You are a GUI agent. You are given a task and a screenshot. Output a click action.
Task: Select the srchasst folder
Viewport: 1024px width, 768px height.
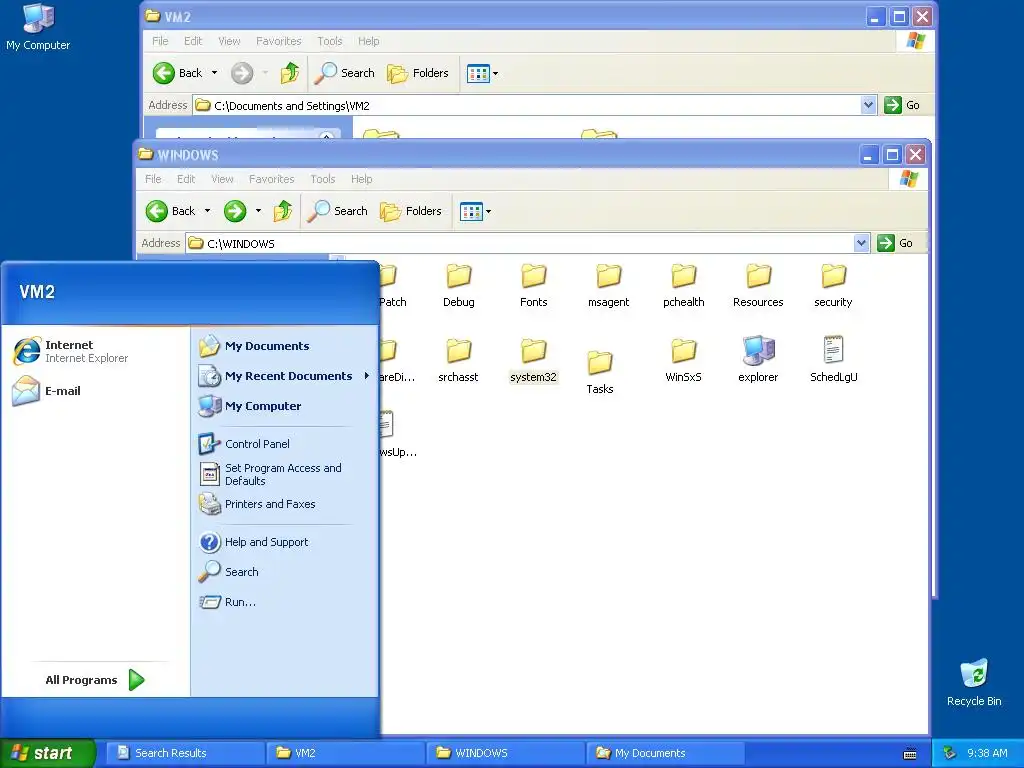tap(458, 360)
